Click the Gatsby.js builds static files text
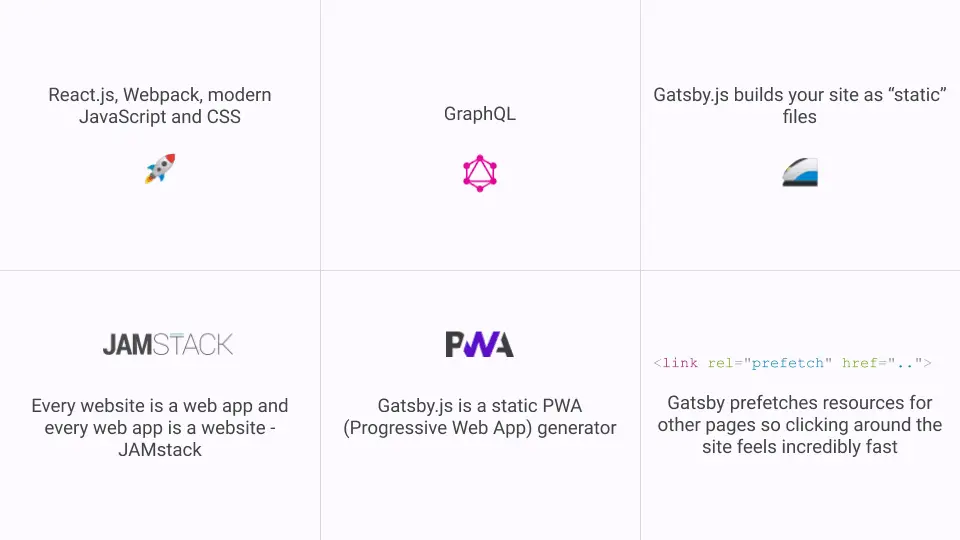This screenshot has height=540, width=960. (800, 105)
